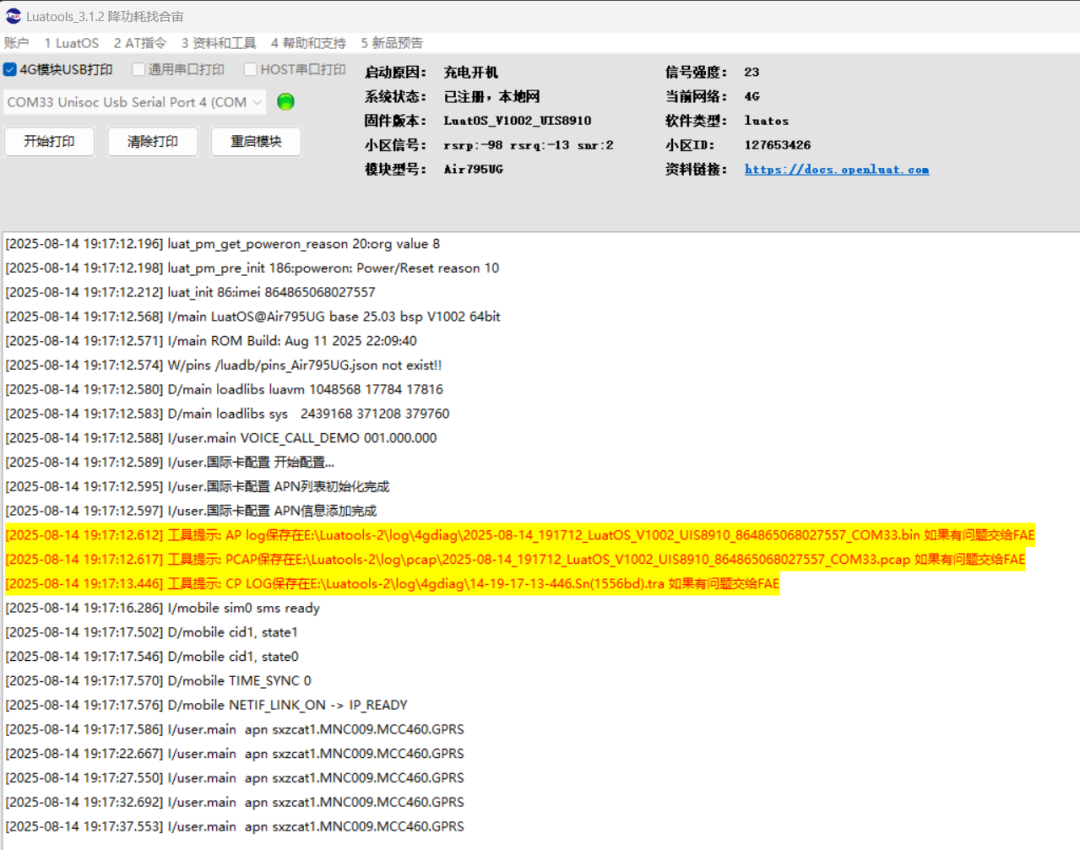Select the loadlibs luavm log line
The height and width of the screenshot is (850, 1080).
point(224,389)
